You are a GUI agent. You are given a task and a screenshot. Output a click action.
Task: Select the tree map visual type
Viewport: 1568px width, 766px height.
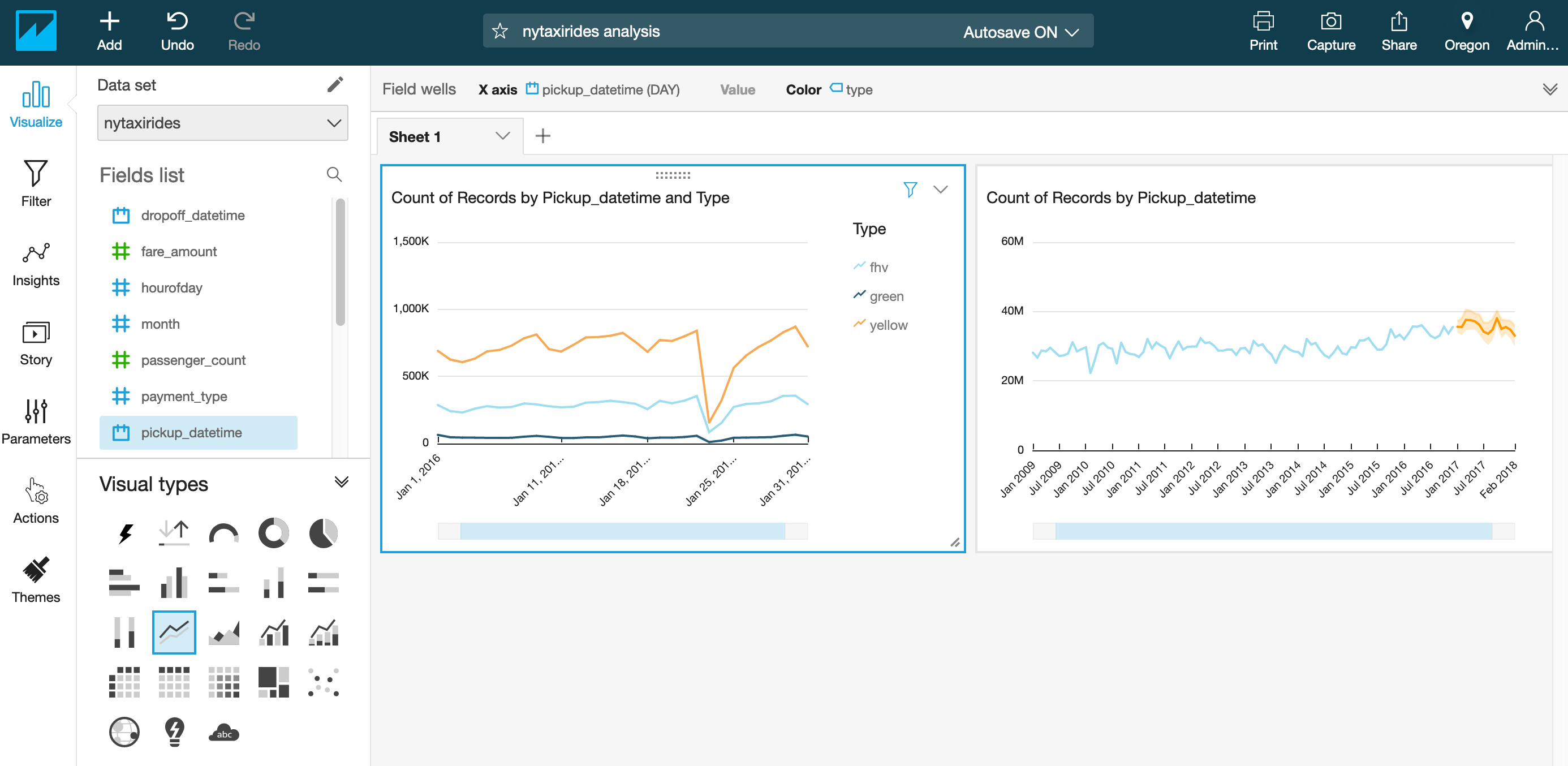click(273, 682)
